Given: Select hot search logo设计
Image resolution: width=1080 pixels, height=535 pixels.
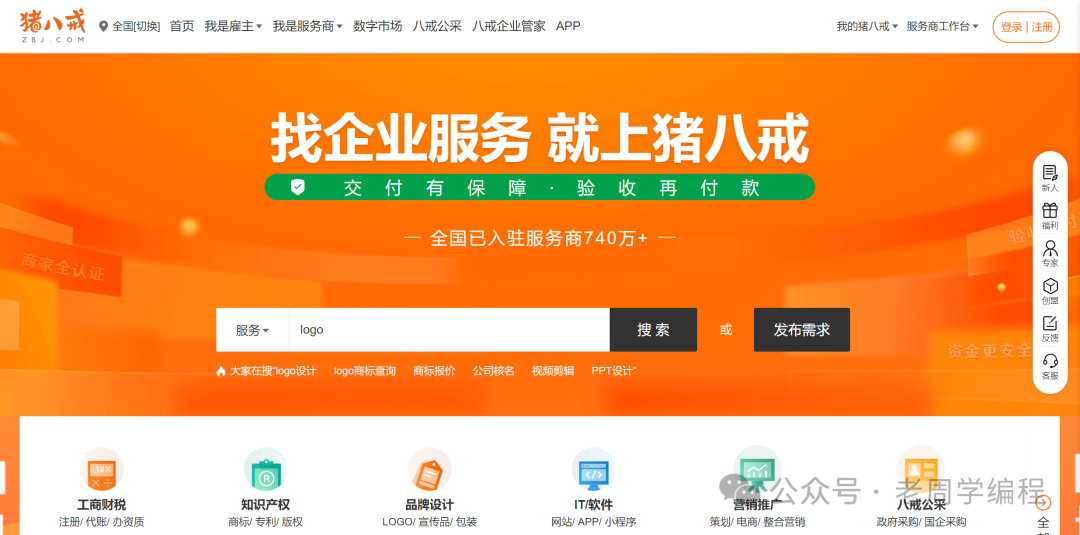Looking at the screenshot, I should point(295,371).
